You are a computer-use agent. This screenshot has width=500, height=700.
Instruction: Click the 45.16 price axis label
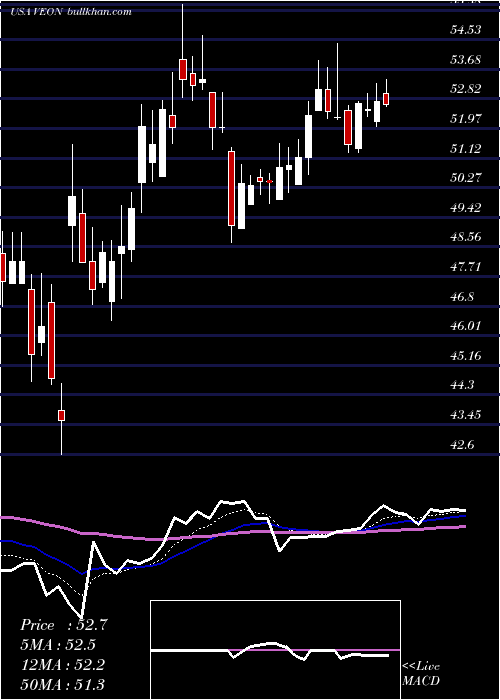(466, 355)
